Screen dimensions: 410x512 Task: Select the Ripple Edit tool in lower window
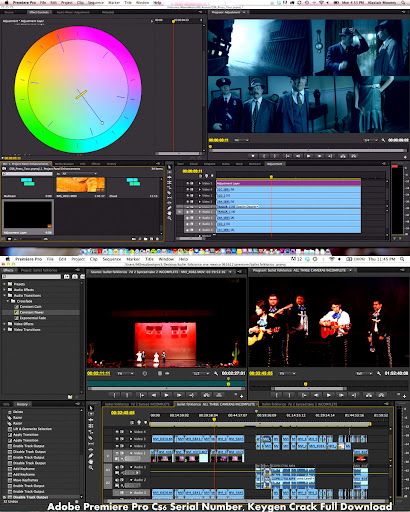point(91,420)
